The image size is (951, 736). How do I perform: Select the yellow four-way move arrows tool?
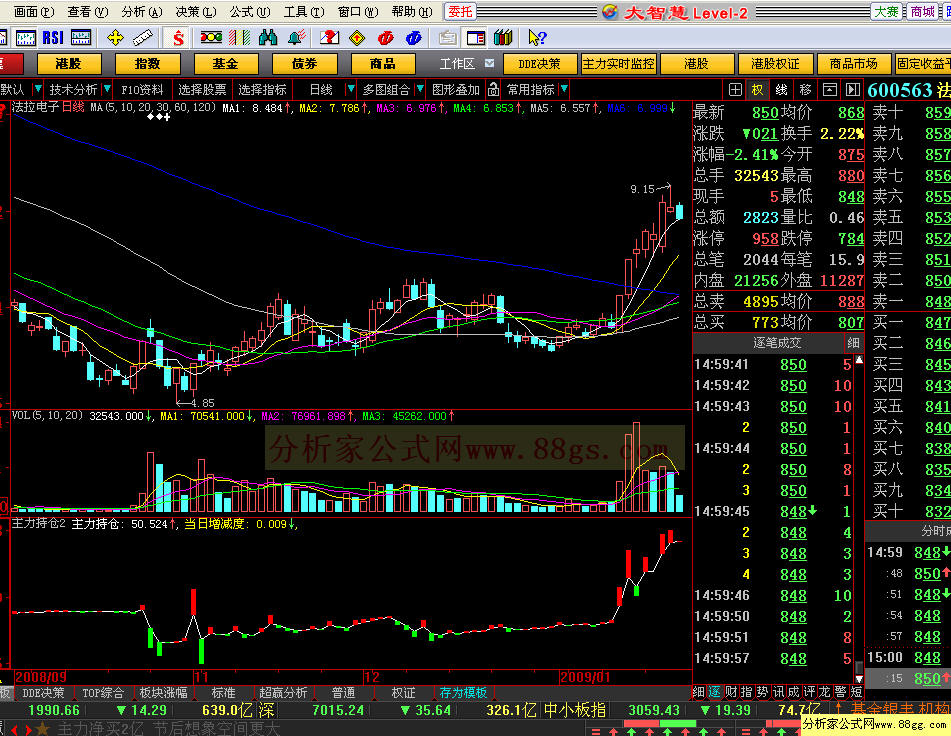pos(115,38)
